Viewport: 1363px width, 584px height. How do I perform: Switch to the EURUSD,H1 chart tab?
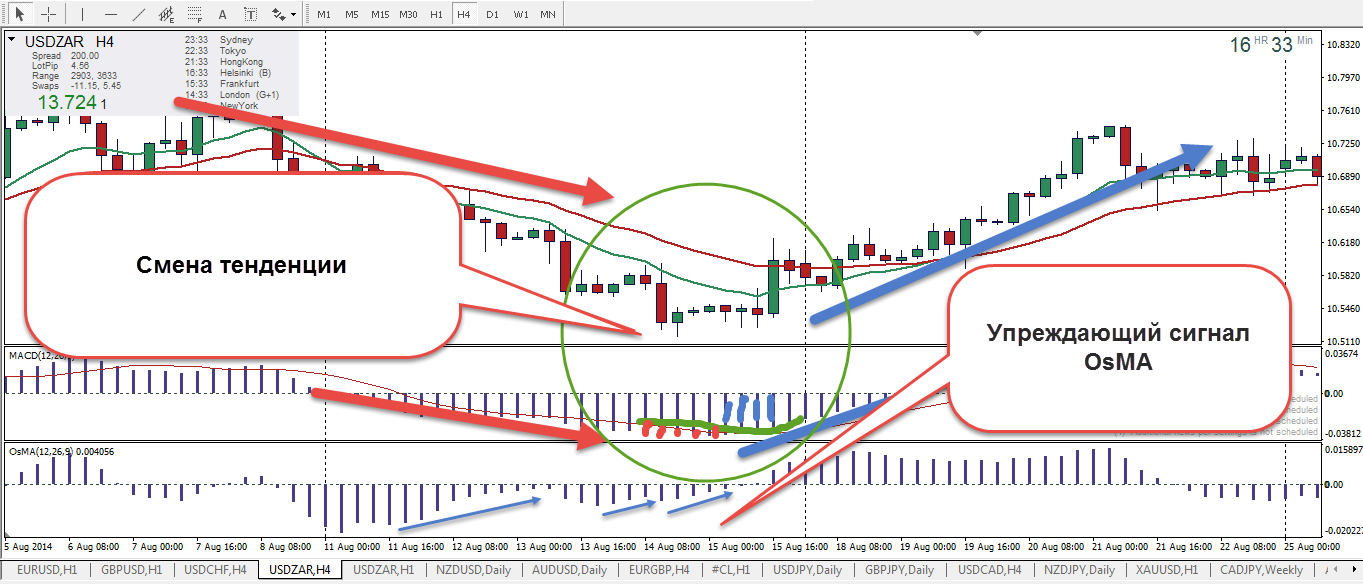click(47, 570)
